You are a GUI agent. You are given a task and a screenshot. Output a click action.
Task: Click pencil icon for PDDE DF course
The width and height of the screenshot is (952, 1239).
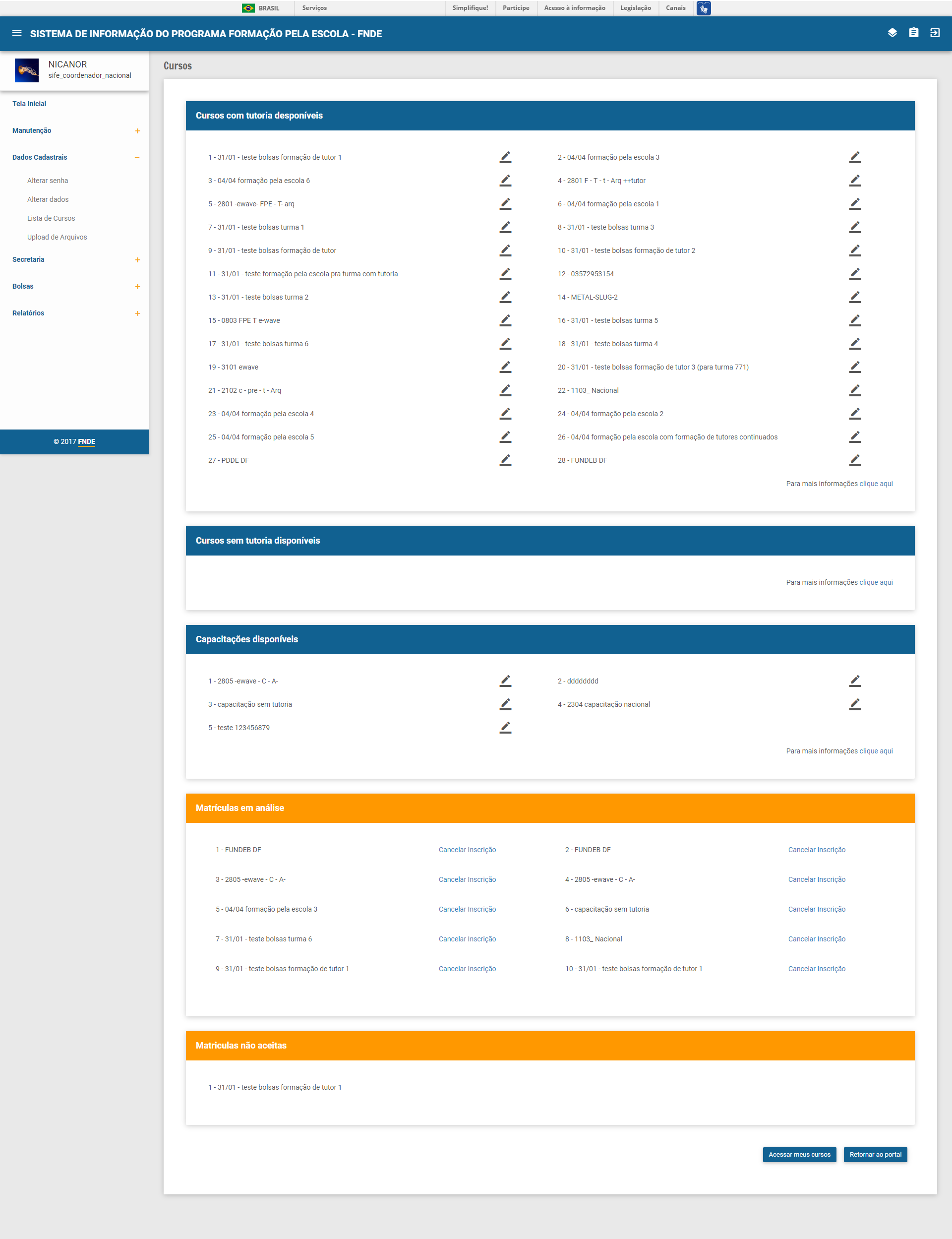(x=505, y=460)
